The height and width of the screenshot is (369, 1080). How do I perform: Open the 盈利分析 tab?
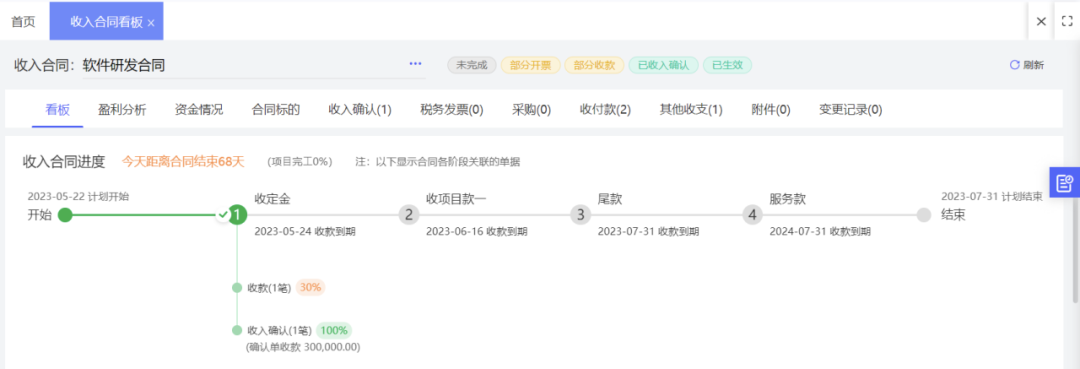(122, 110)
